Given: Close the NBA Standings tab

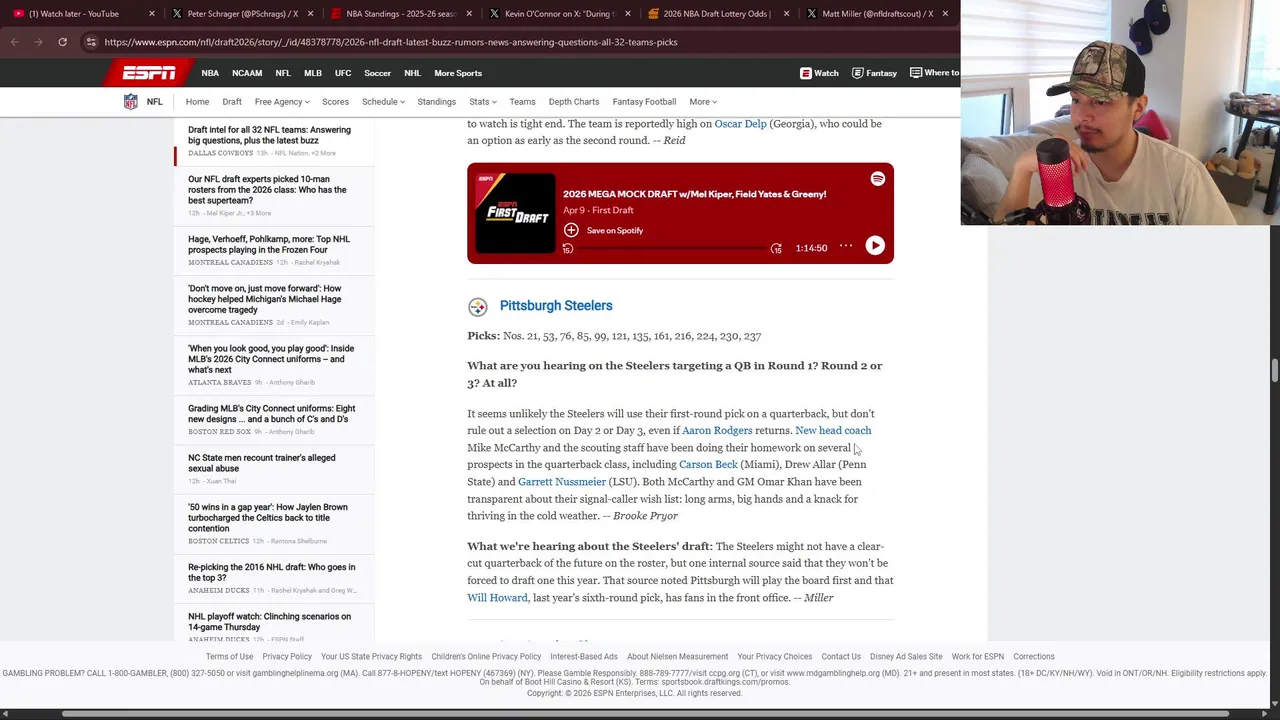Looking at the screenshot, I should pos(469,14).
